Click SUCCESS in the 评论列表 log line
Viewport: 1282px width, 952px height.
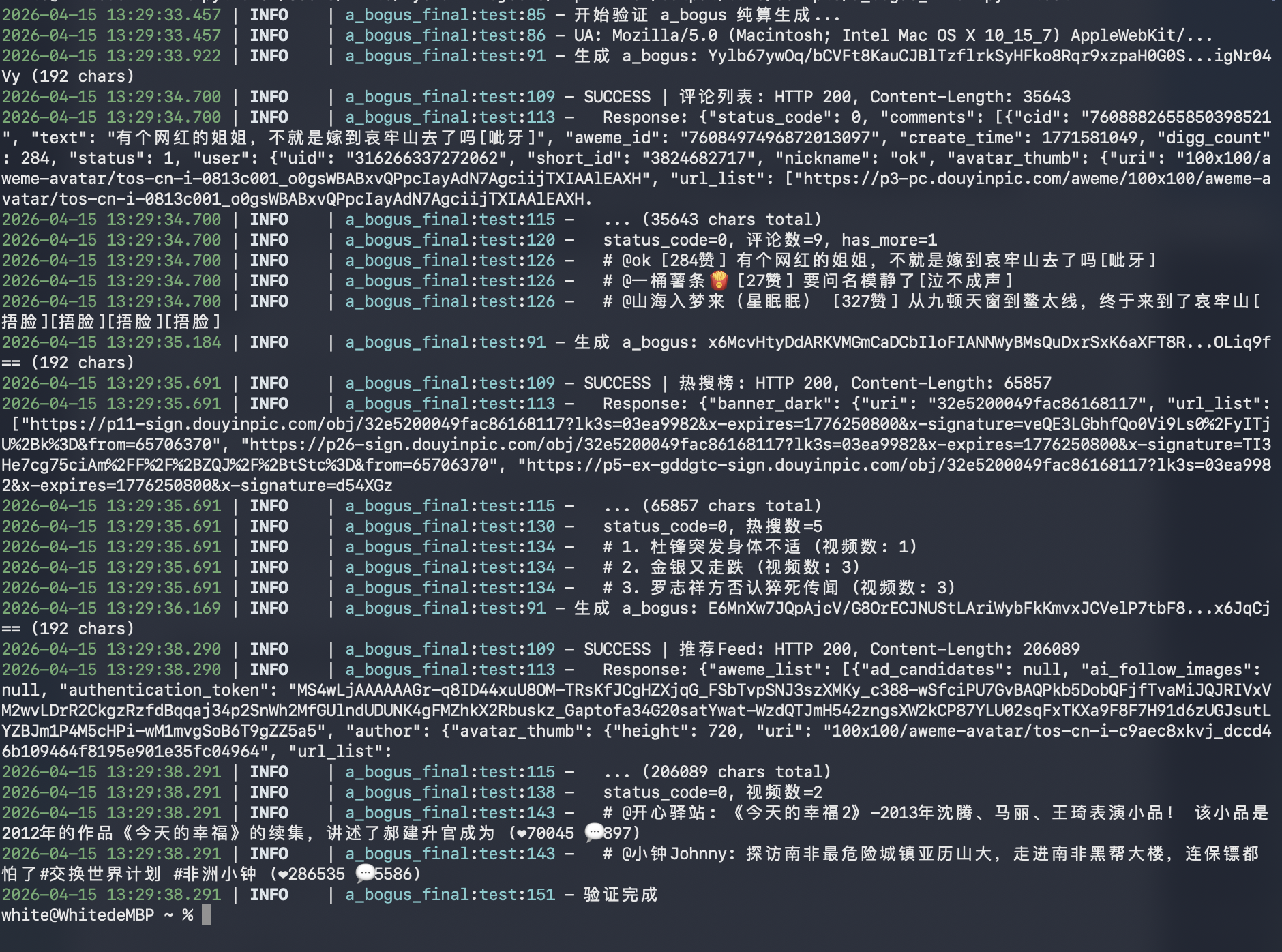point(616,97)
